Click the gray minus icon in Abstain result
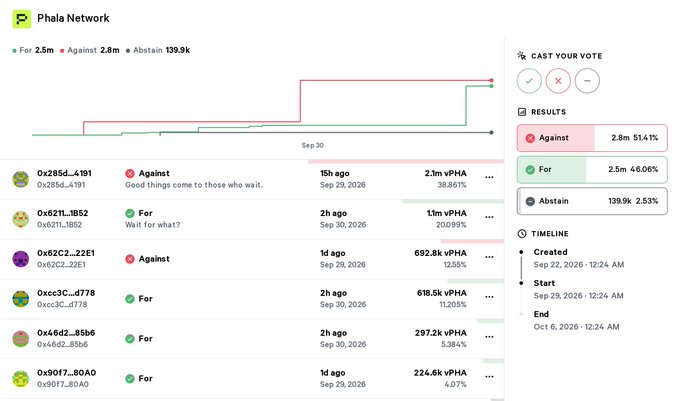This screenshot has width=680, height=401. click(530, 201)
